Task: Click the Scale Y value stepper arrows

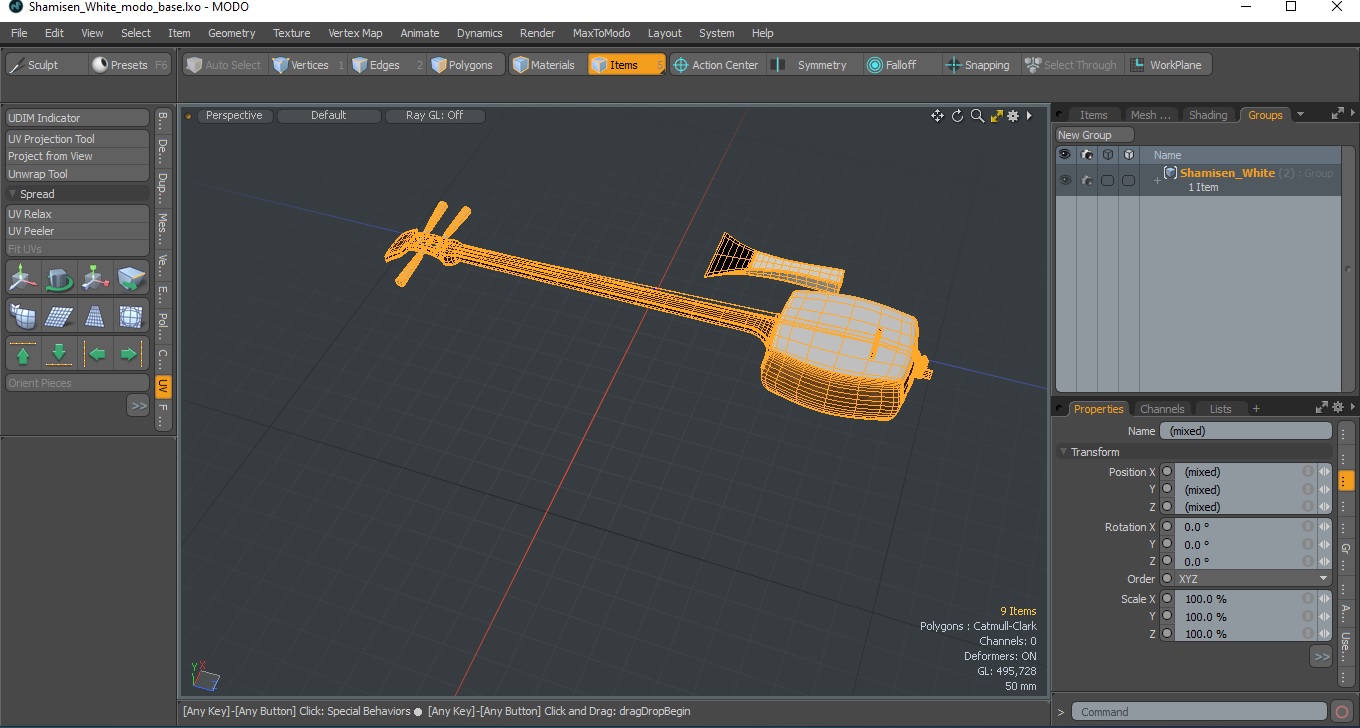Action: coord(1325,617)
